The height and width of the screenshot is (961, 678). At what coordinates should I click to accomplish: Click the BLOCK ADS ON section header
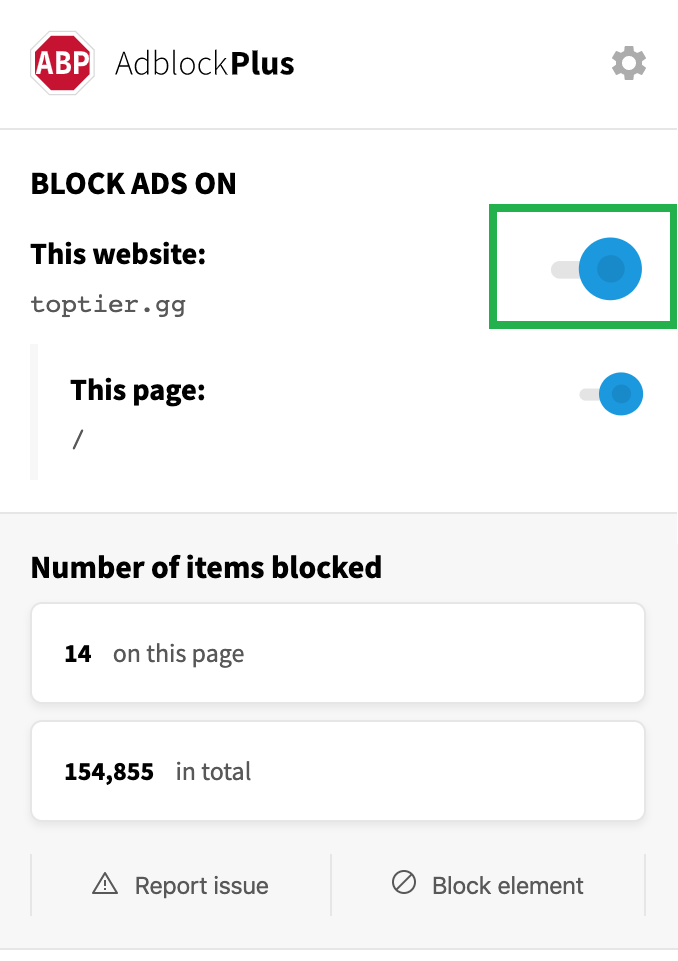pos(133,183)
